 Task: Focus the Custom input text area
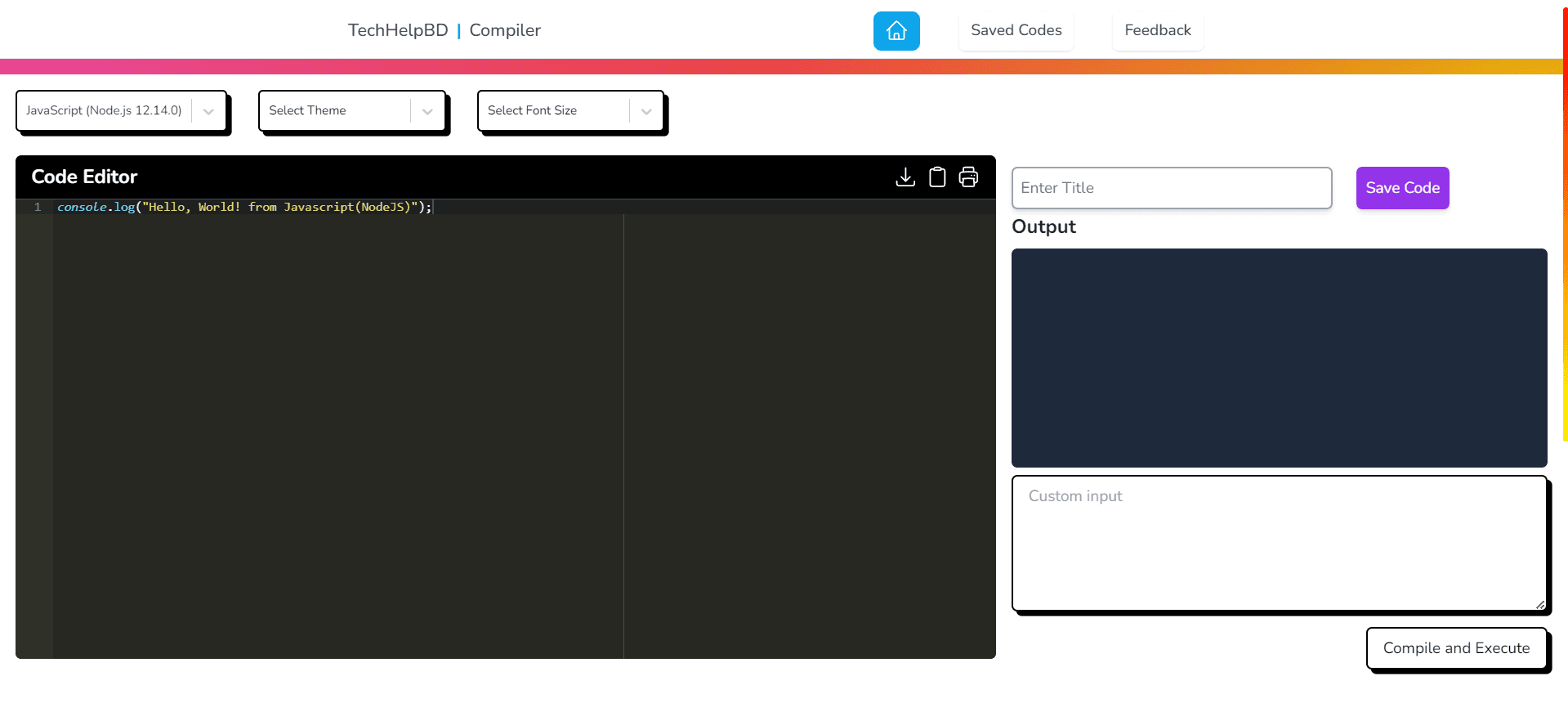pos(1279,543)
